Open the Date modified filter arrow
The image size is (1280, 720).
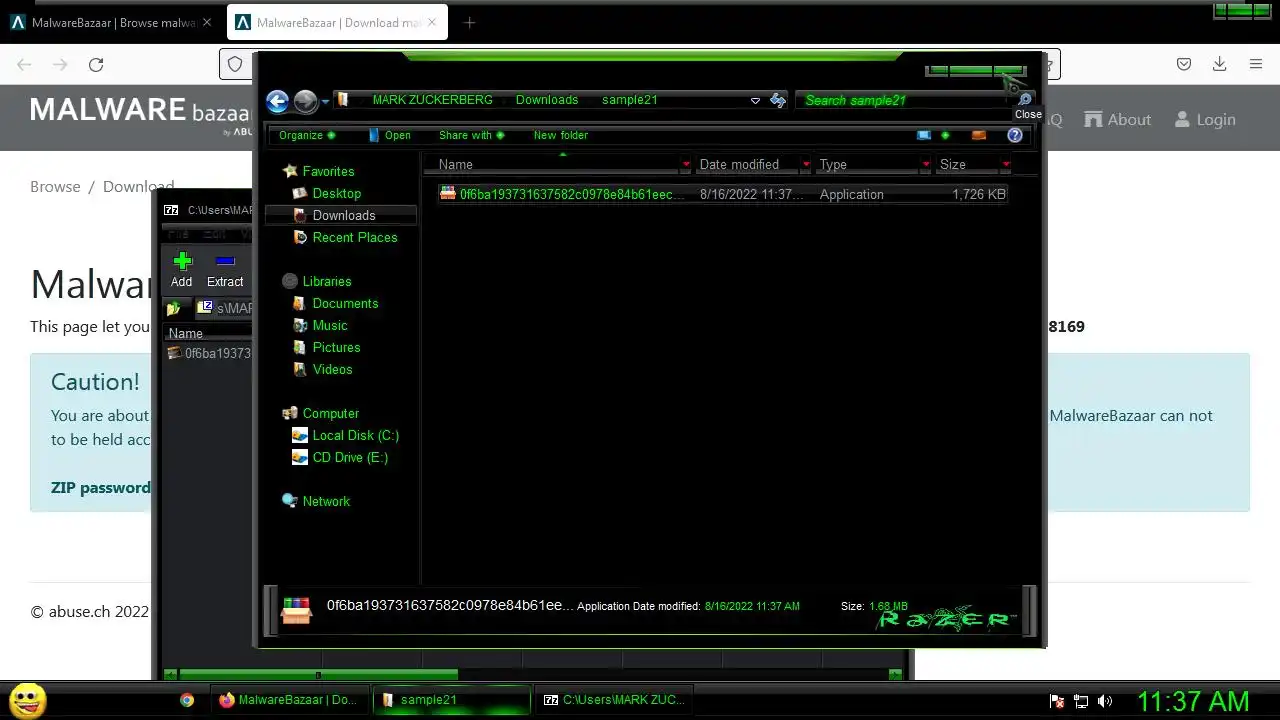click(806, 164)
